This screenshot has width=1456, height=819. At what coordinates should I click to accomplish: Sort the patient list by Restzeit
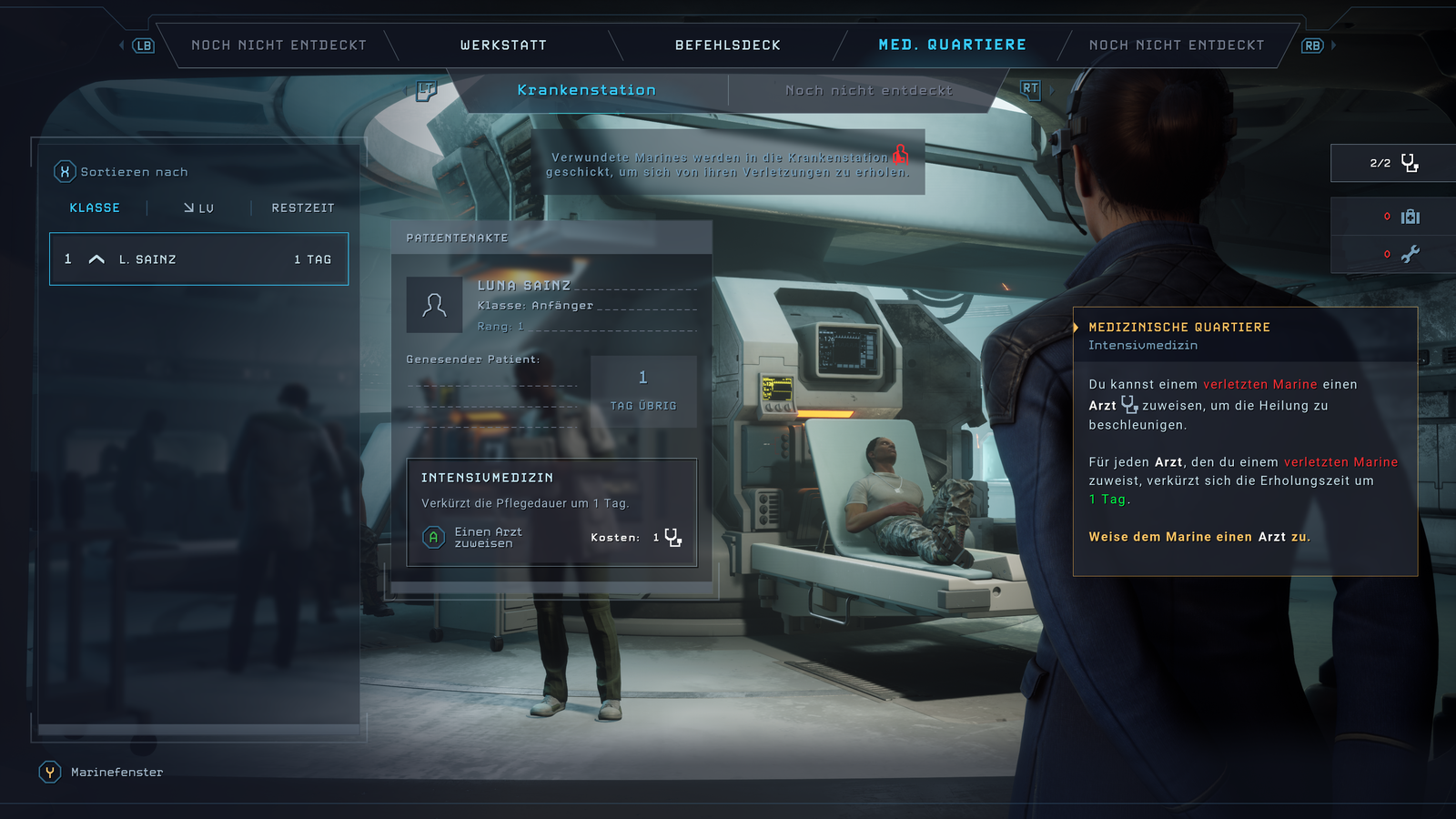pos(303,207)
